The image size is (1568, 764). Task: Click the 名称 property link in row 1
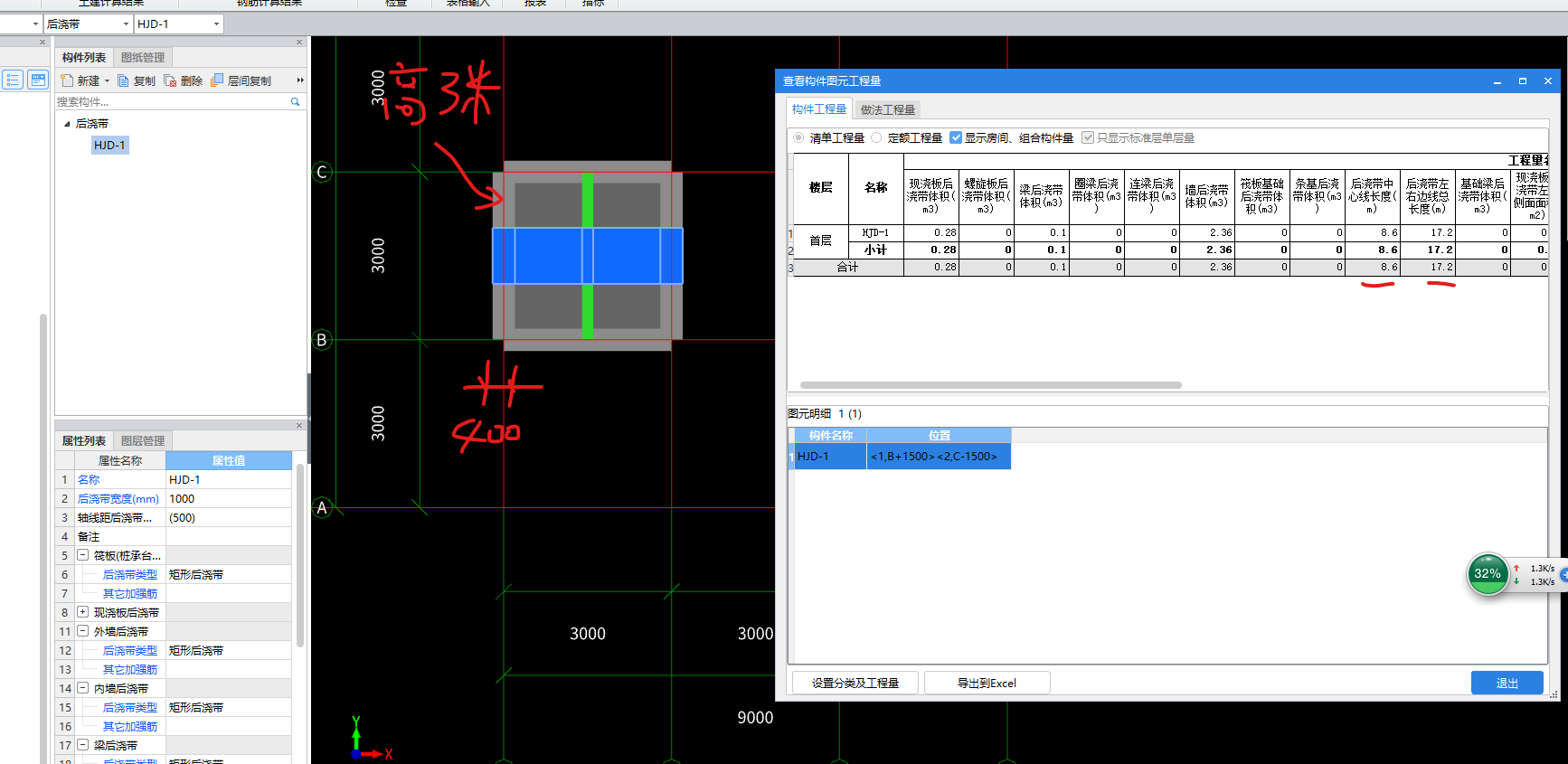coord(89,479)
